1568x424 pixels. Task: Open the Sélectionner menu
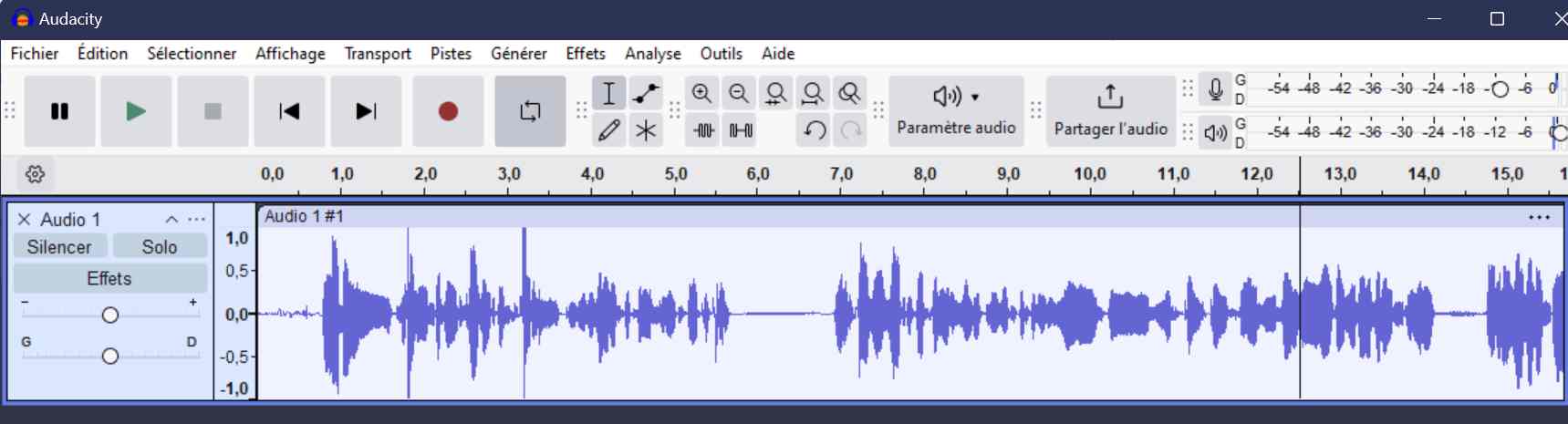coord(192,54)
